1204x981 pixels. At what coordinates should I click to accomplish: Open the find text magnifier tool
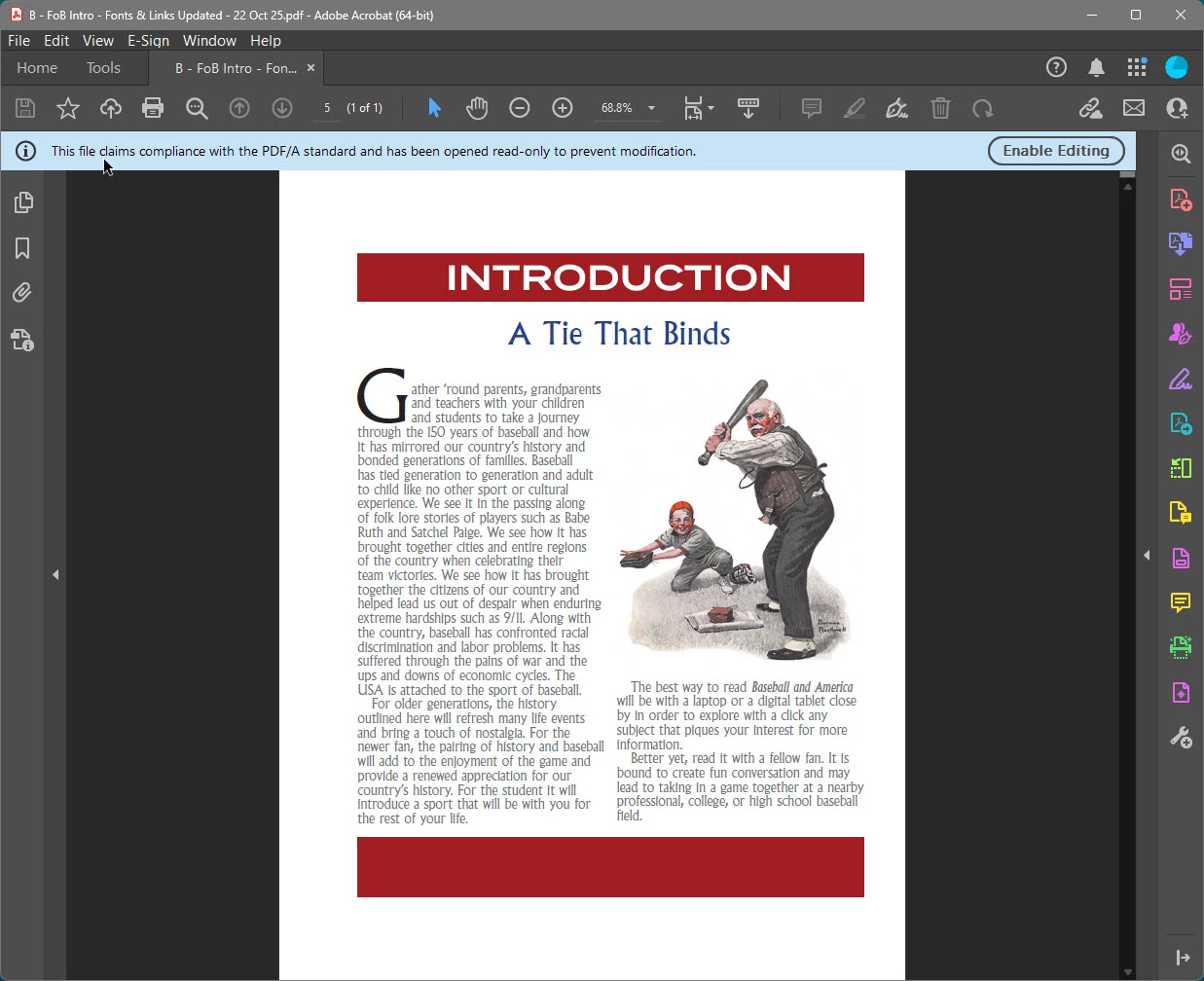pos(197,108)
